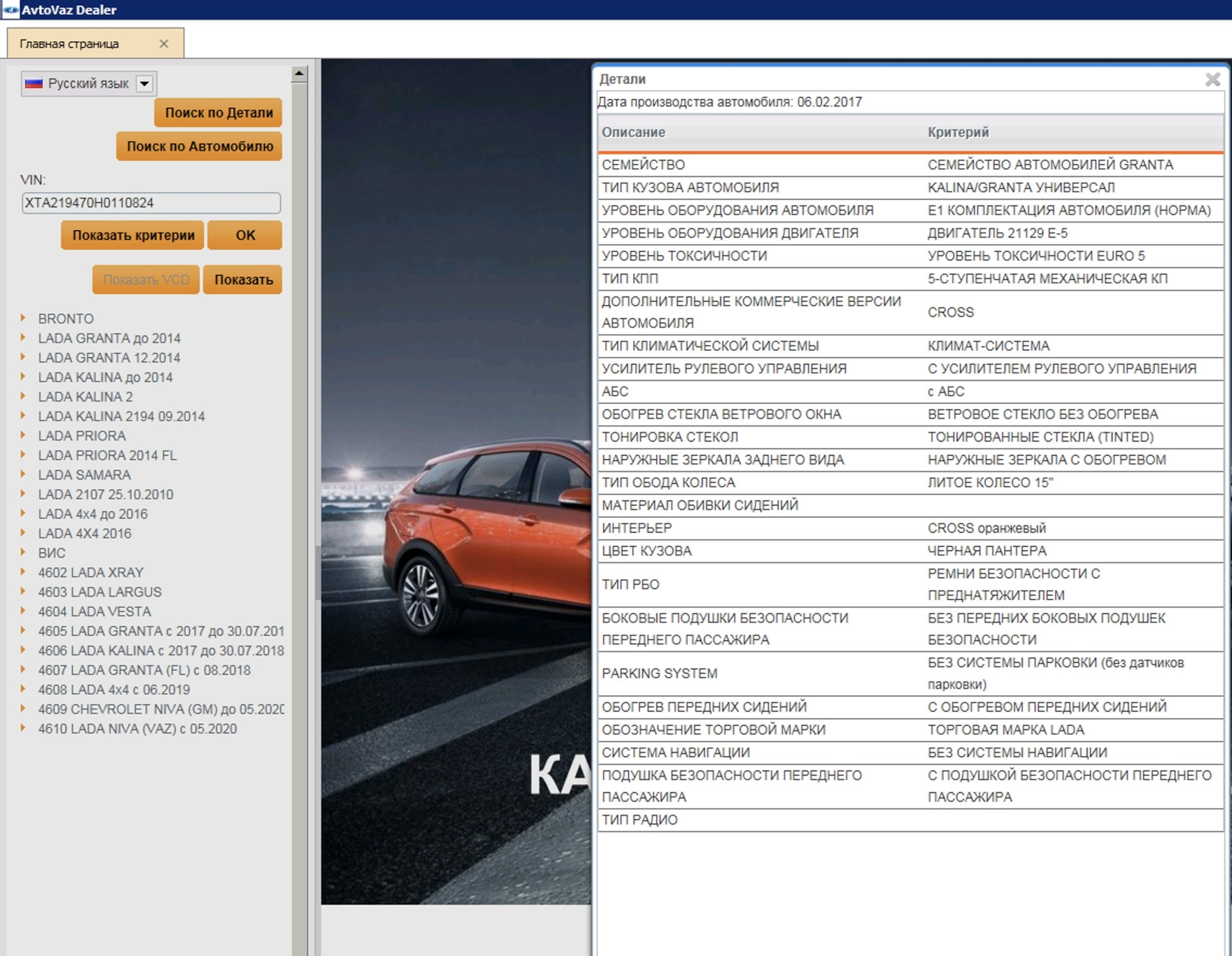The width and height of the screenshot is (1232, 956).
Task: Expand the BRONTO tree node
Action: pyautogui.click(x=23, y=318)
